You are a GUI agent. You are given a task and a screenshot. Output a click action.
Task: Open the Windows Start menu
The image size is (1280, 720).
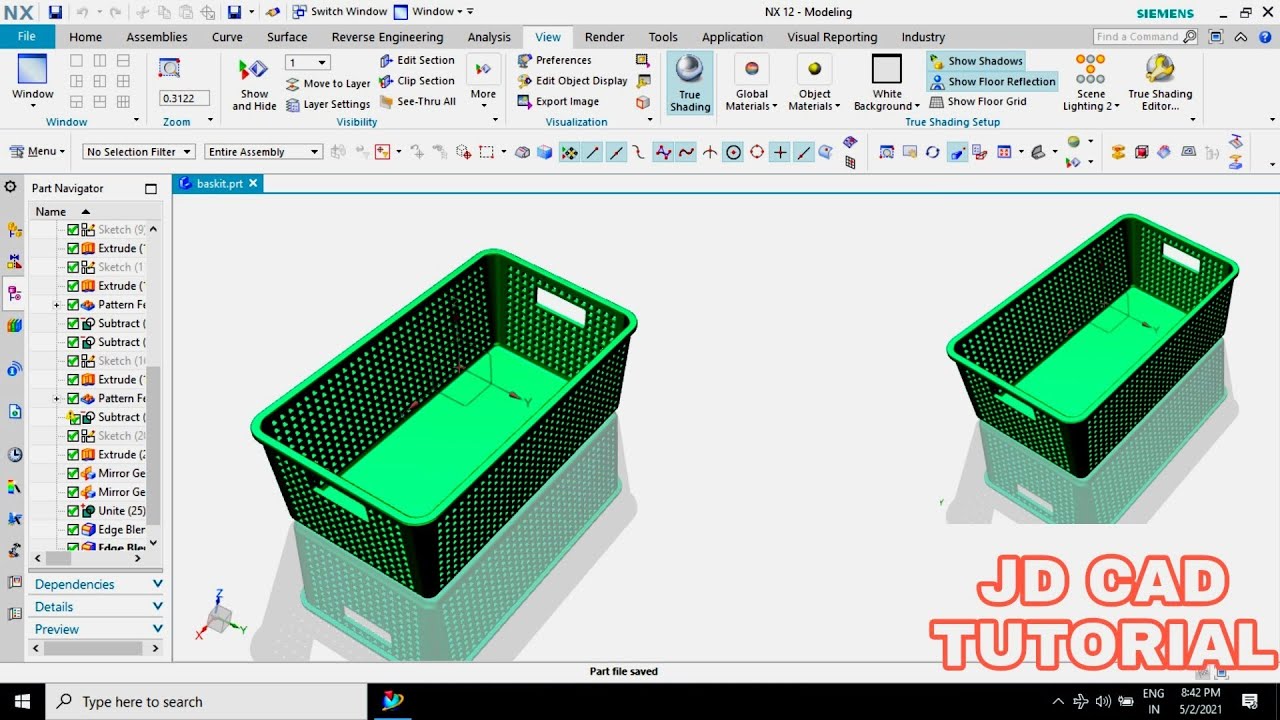tap(22, 702)
